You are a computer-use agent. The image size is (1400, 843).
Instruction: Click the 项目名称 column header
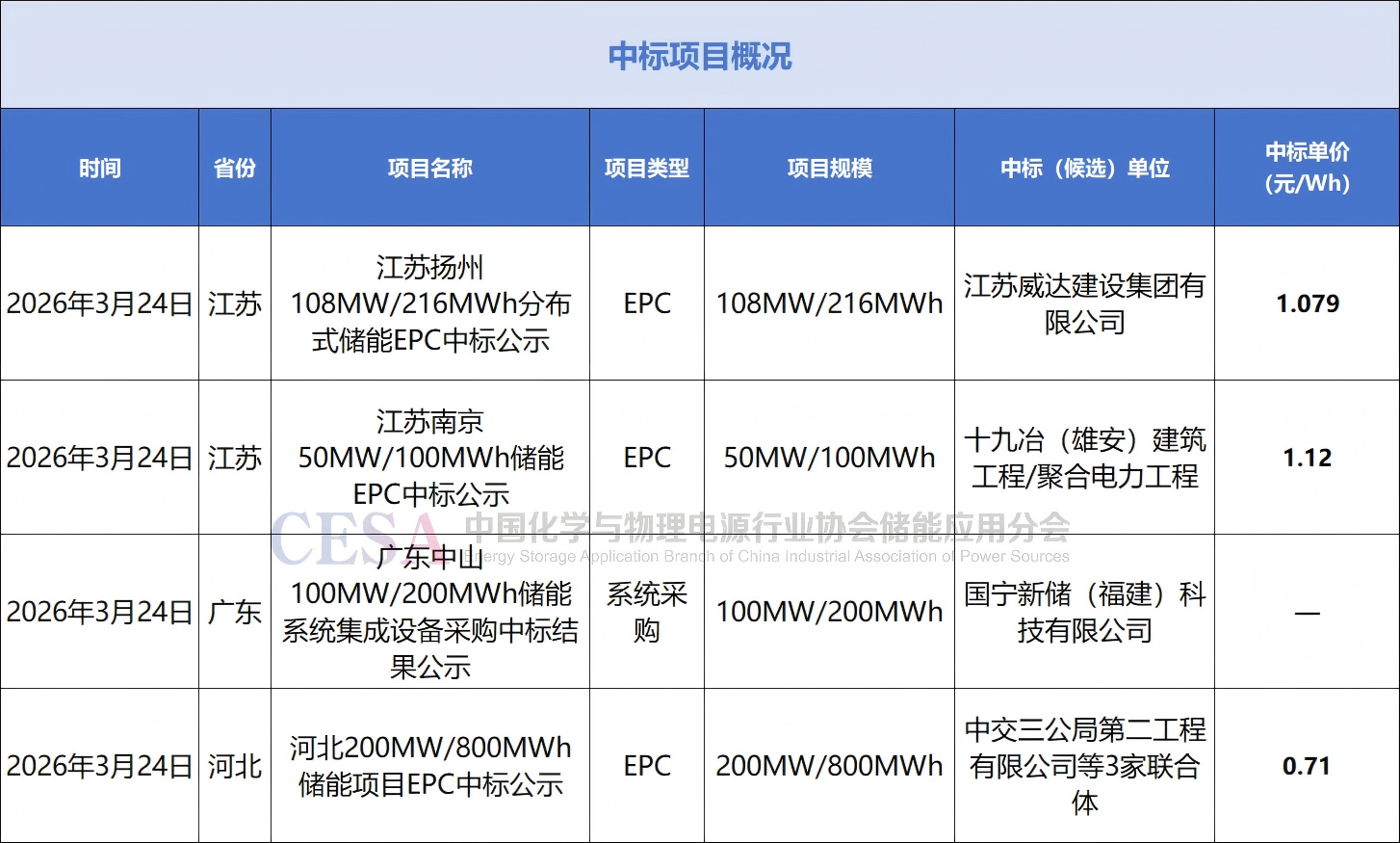(429, 169)
